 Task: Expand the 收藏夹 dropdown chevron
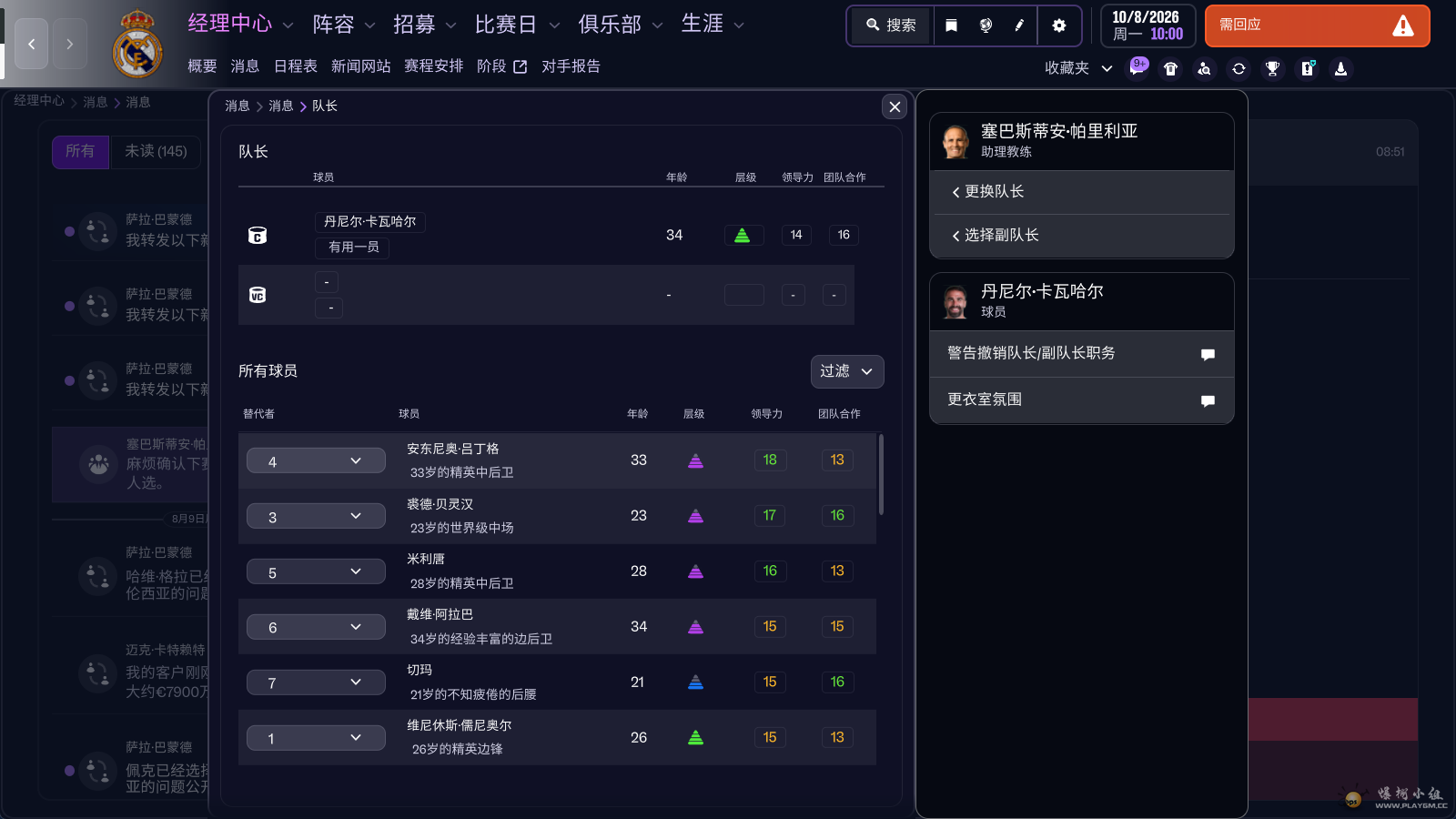click(x=1107, y=68)
